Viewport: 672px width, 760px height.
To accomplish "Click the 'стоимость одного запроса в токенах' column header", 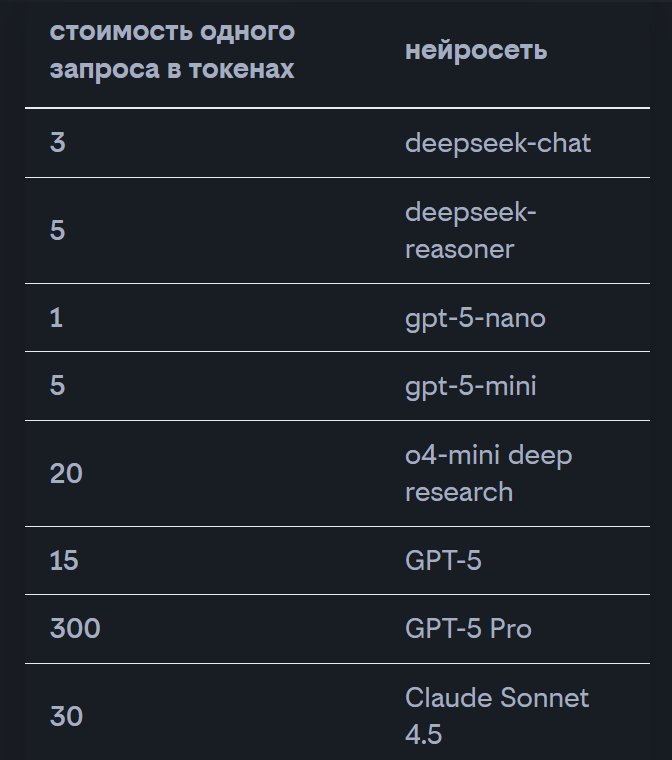I will [x=172, y=51].
